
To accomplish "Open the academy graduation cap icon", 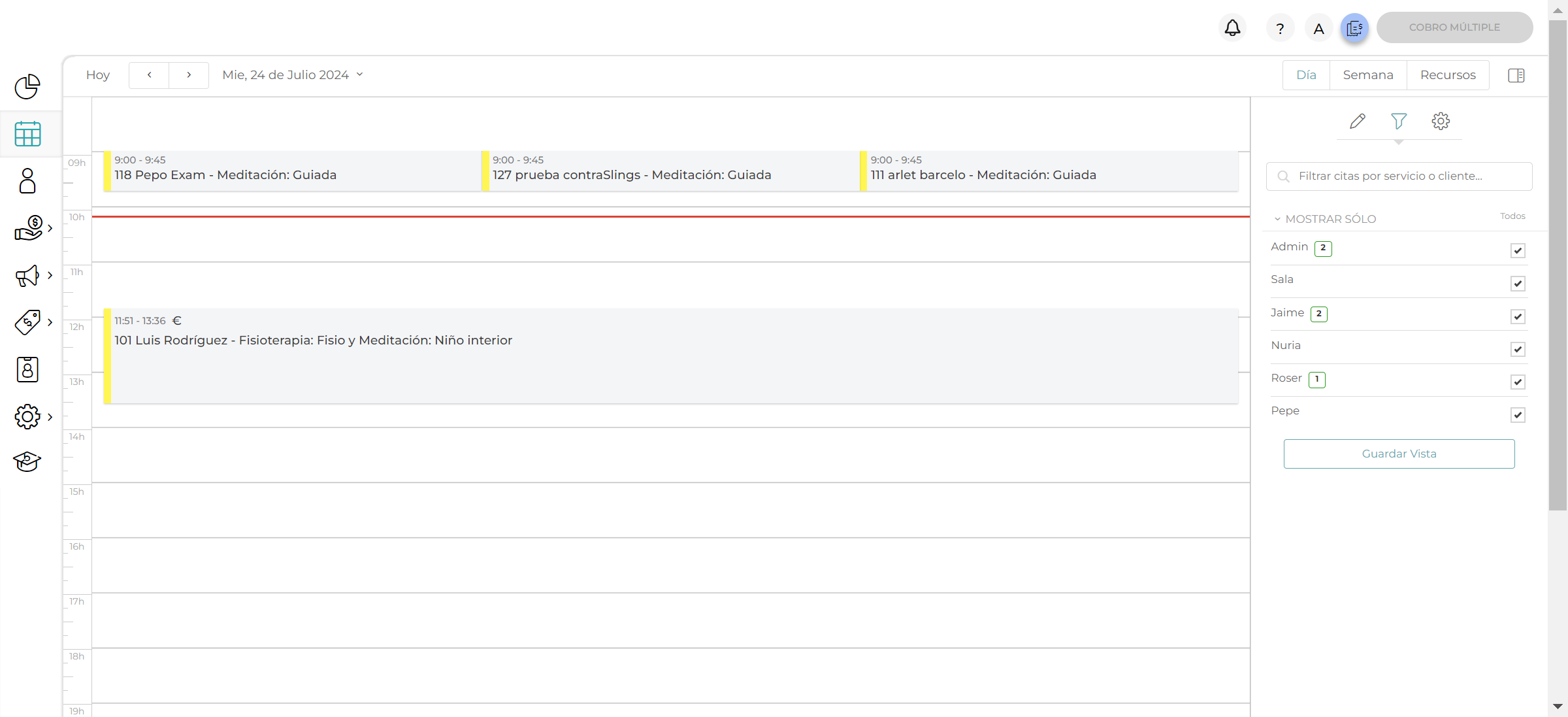I will pyautogui.click(x=27, y=461).
